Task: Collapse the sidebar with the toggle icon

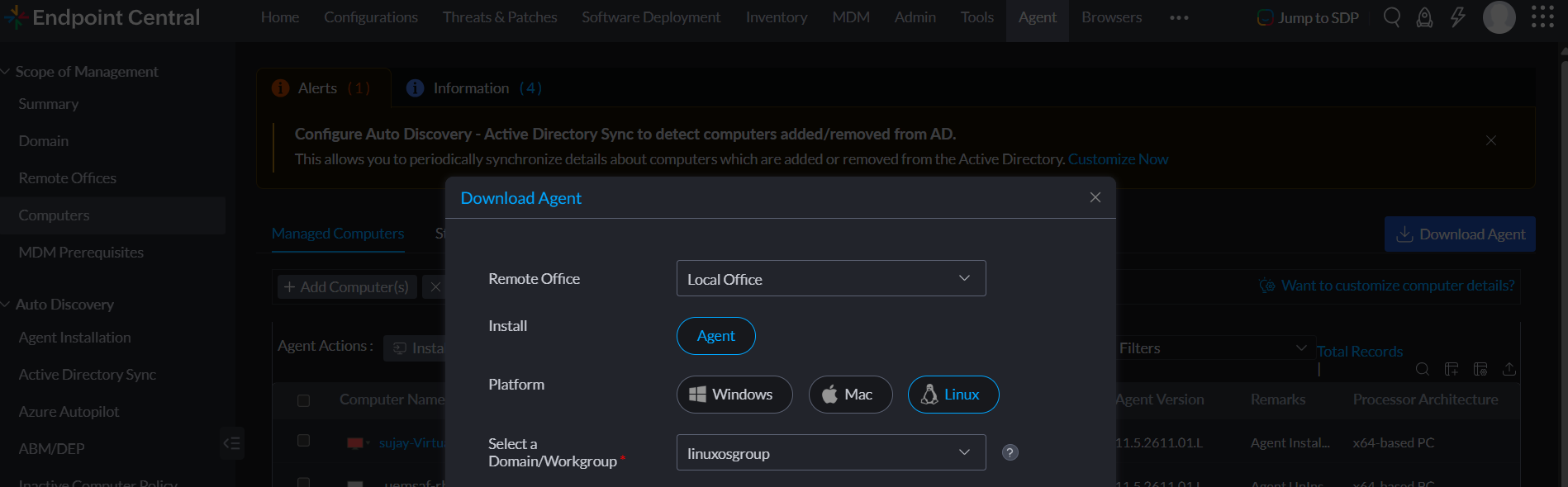Action: coord(231,443)
